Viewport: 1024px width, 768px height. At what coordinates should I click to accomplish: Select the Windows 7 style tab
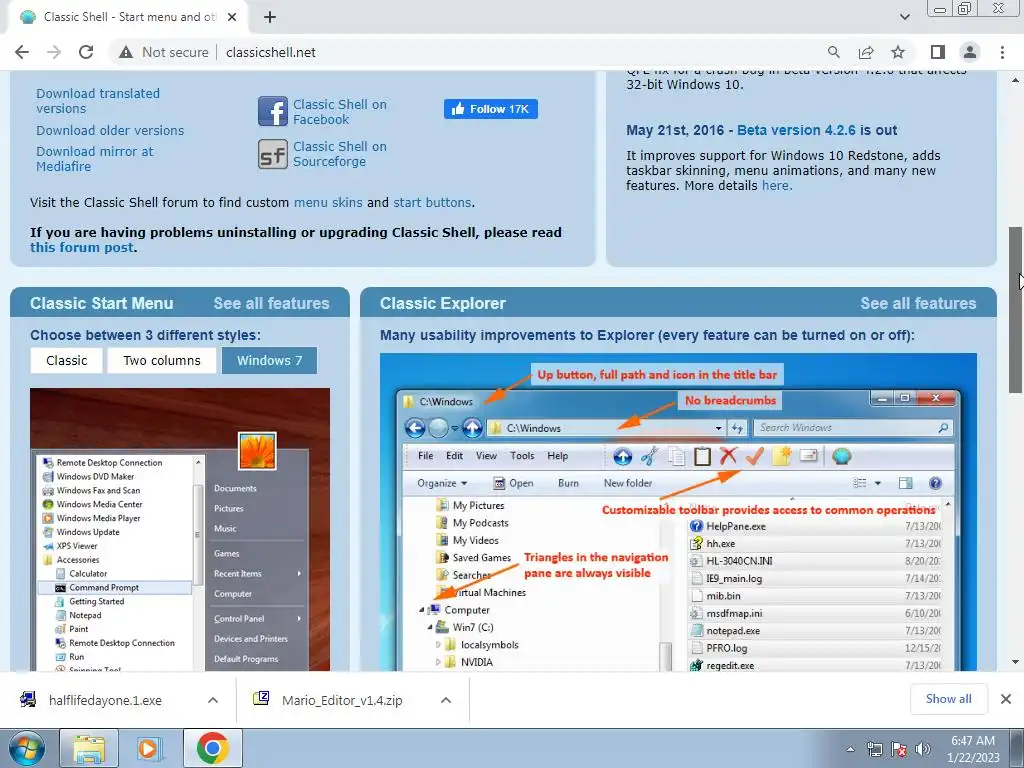click(x=269, y=360)
